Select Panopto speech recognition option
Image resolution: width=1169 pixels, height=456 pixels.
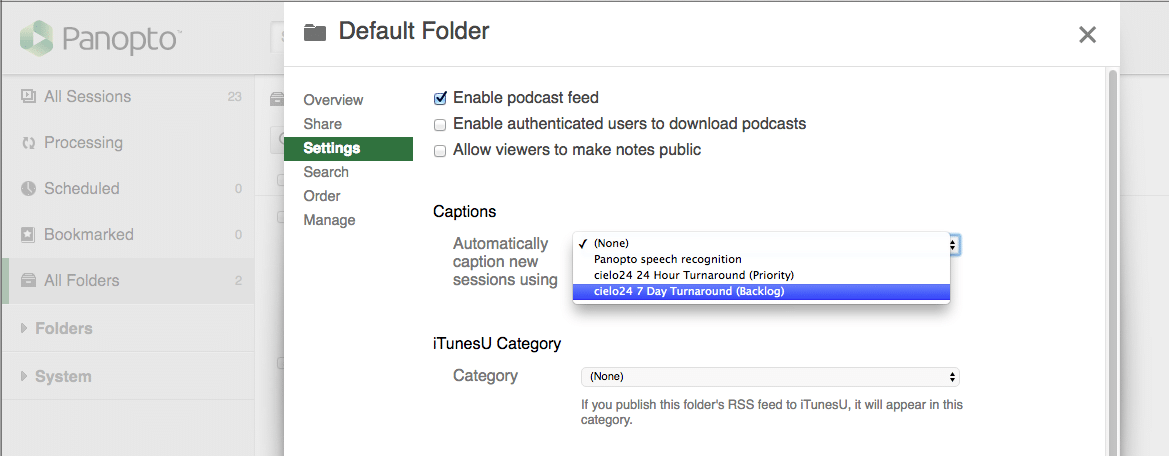(760, 259)
